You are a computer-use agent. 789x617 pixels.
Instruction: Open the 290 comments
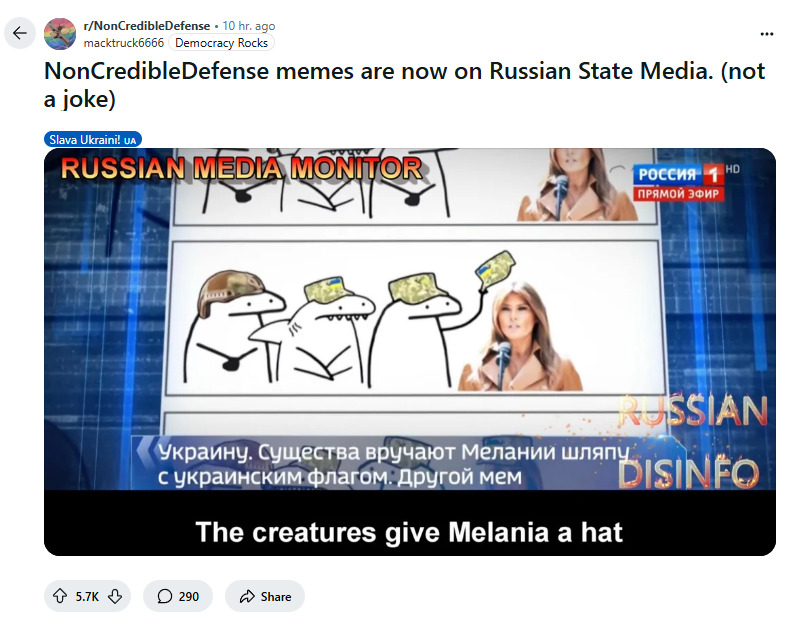coord(178,596)
